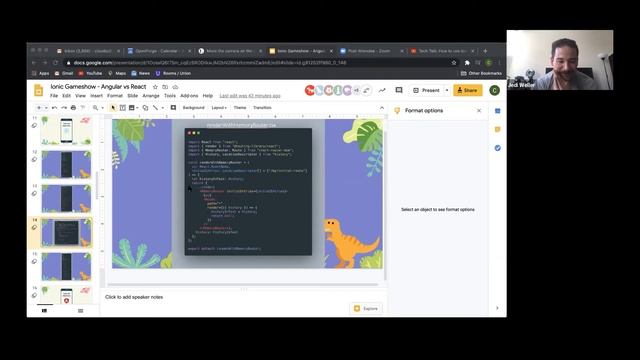Open the Tools menu

pos(170,96)
